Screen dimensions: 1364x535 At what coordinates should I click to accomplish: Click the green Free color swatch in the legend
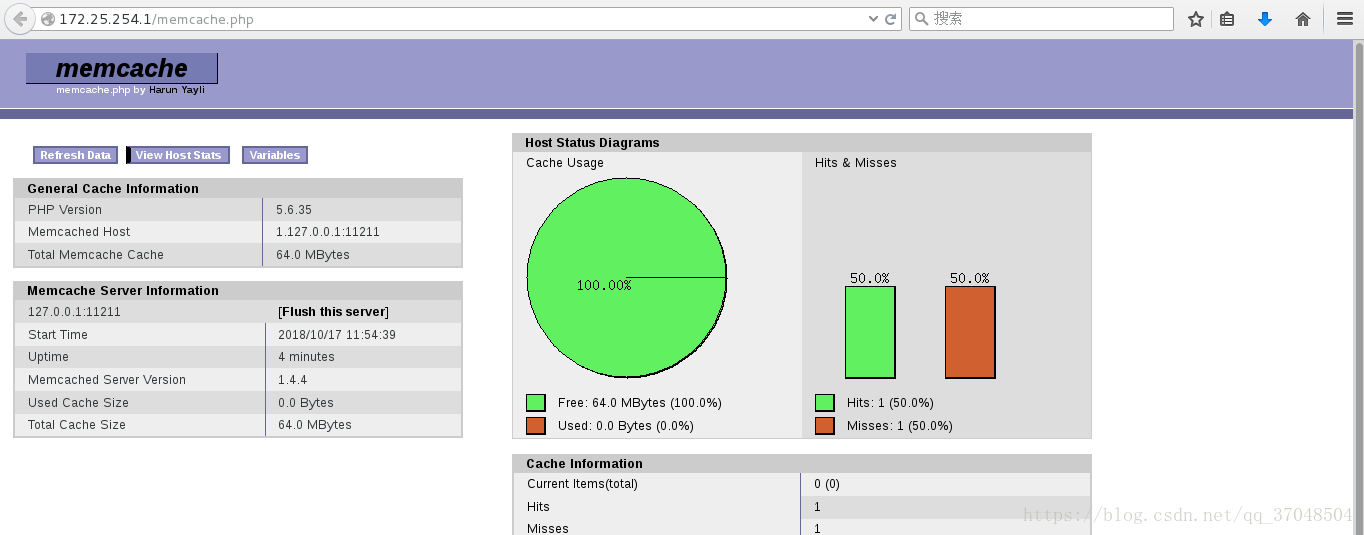click(536, 403)
